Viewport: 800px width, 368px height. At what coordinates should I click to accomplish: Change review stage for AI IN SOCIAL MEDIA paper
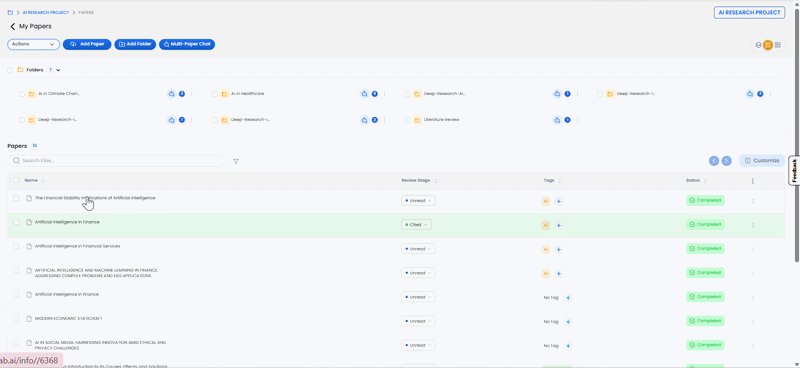tap(418, 345)
